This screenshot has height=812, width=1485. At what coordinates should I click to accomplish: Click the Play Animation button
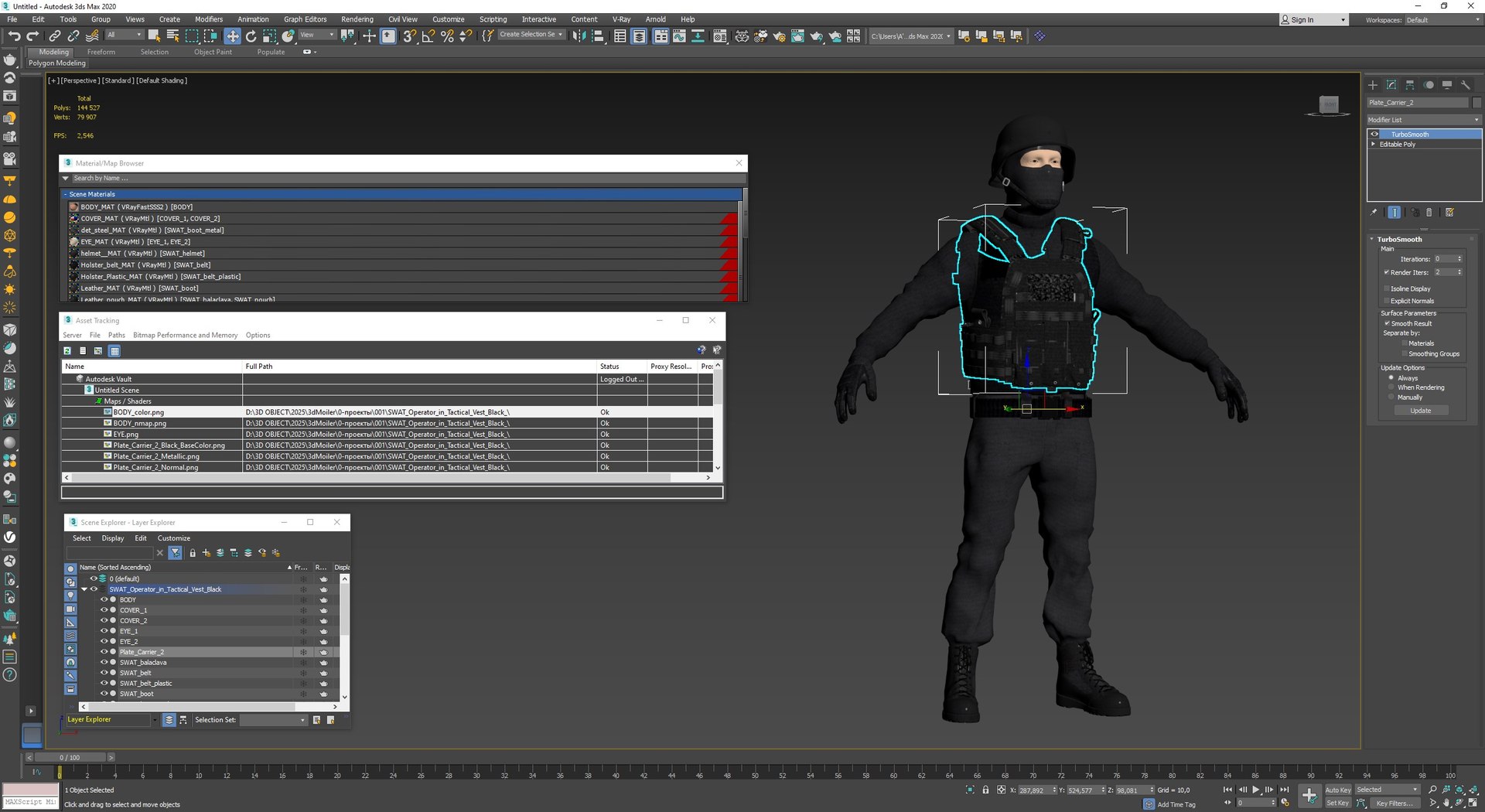1255,790
